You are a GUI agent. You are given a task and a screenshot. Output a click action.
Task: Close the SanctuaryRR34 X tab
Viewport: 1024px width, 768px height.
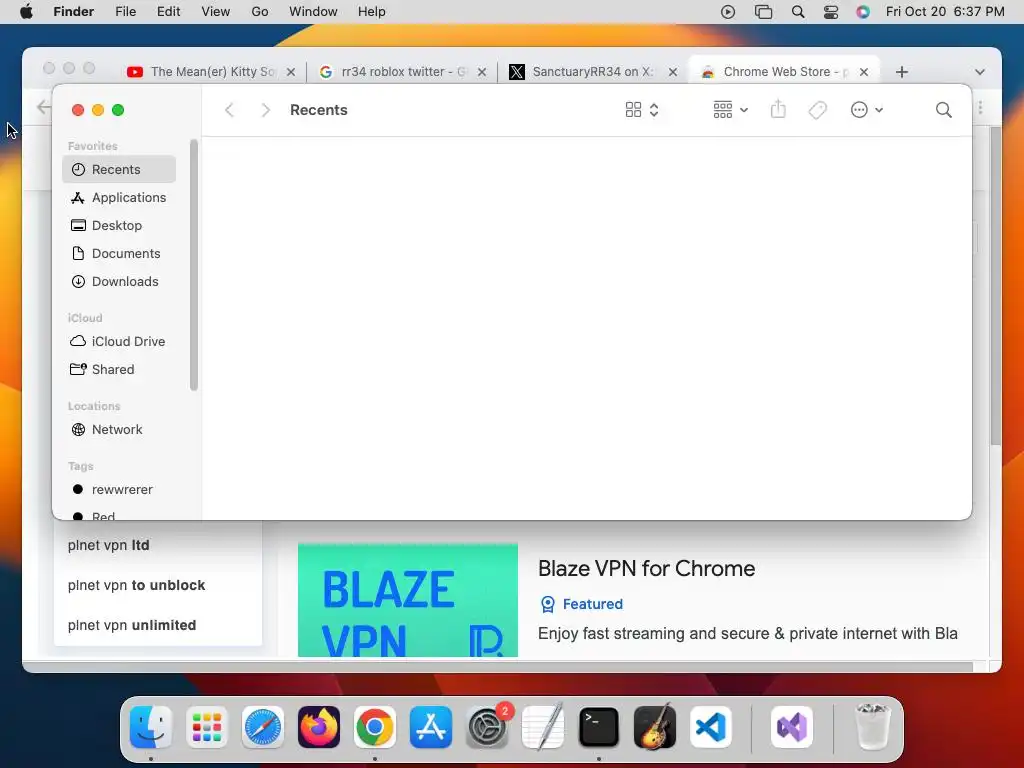(673, 72)
